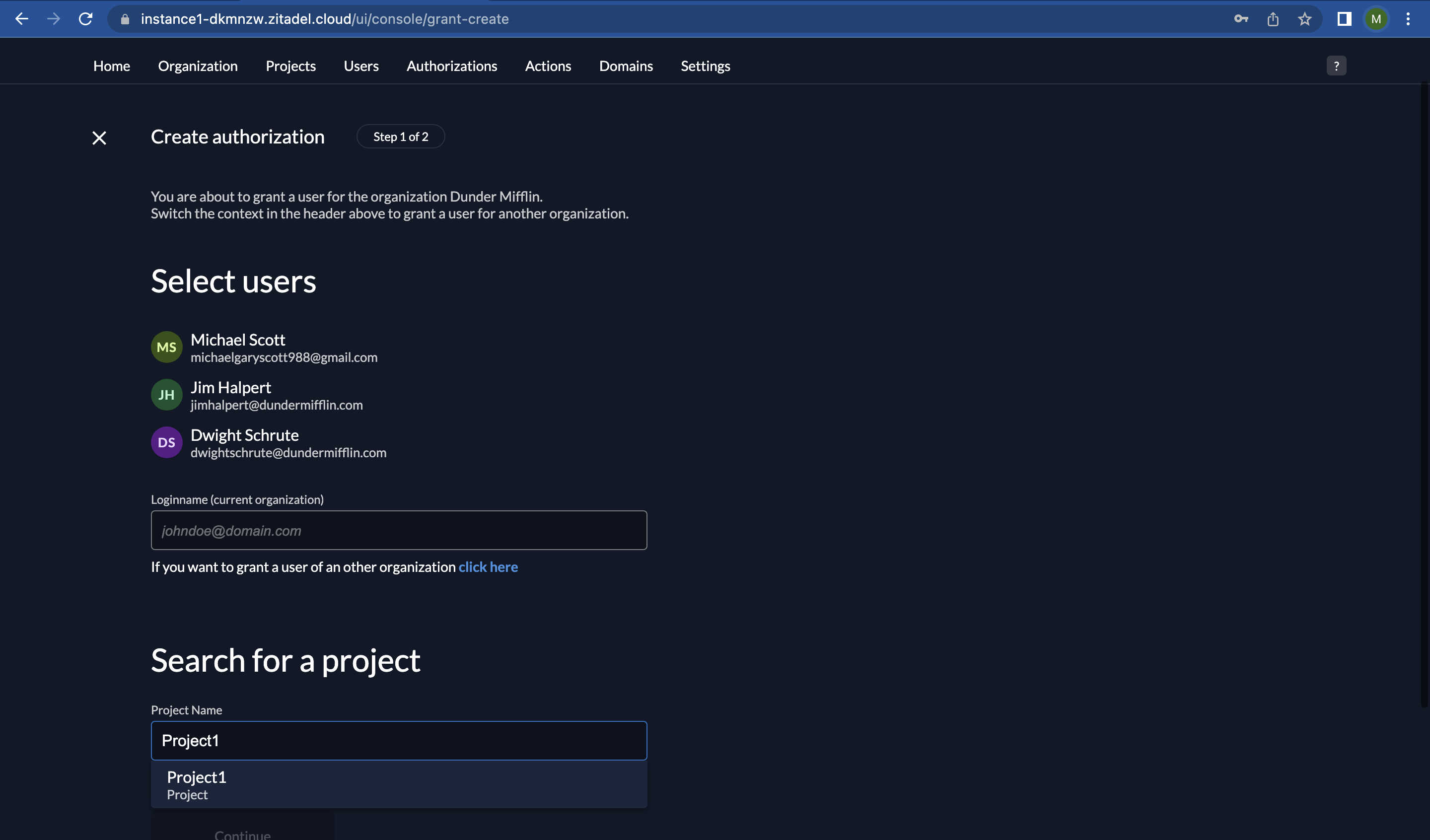The image size is (1430, 840).
Task: Open the browser share icon
Action: point(1272,19)
